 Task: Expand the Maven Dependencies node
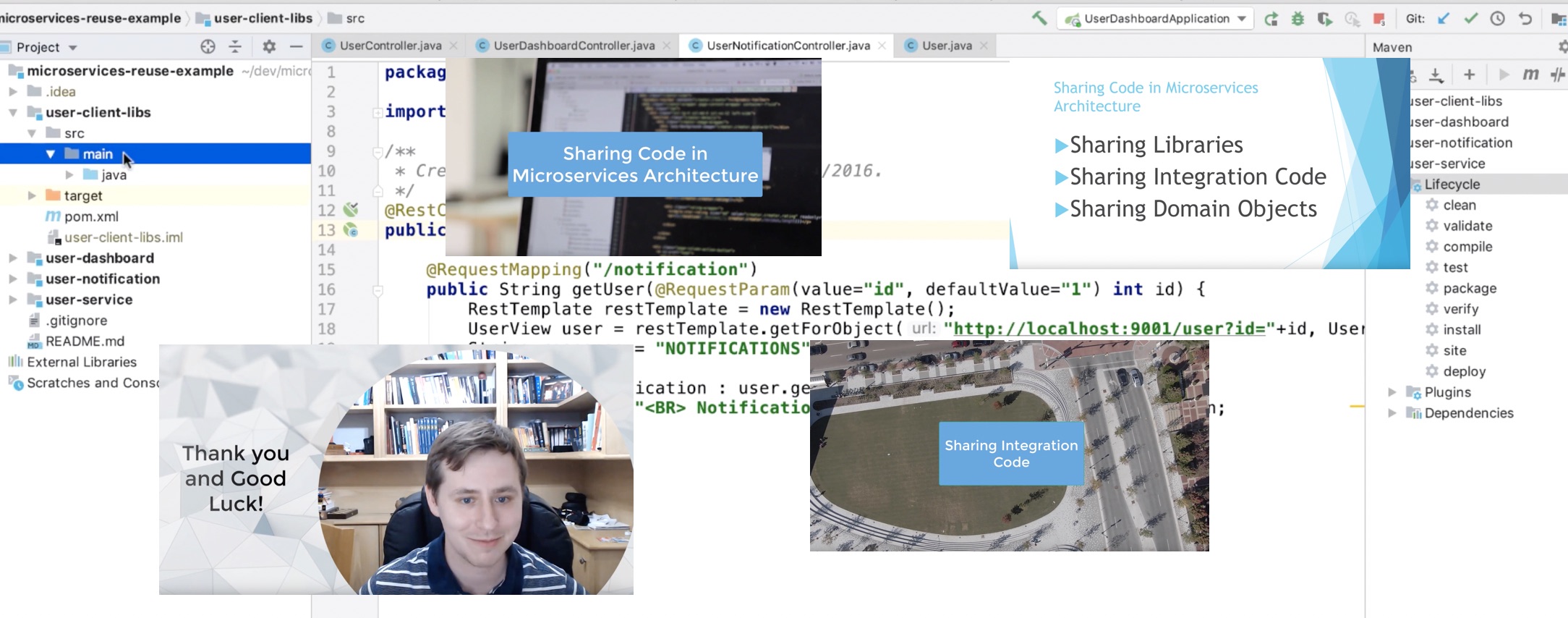click(1392, 413)
